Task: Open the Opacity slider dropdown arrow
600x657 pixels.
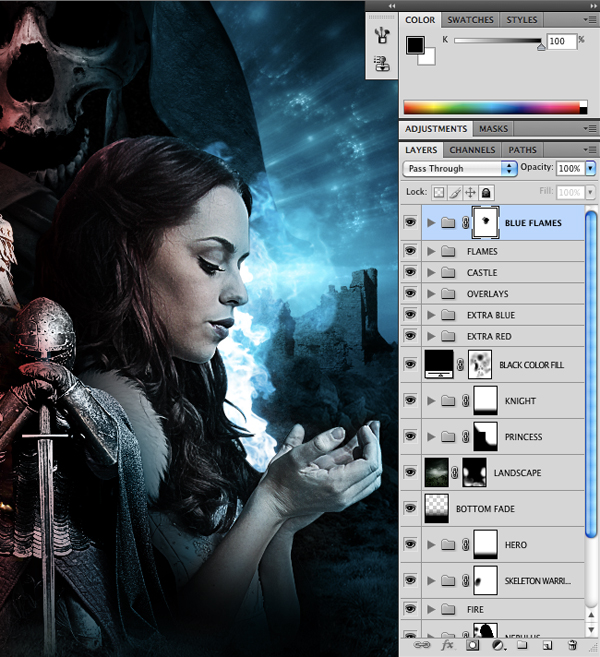Action: tap(590, 169)
